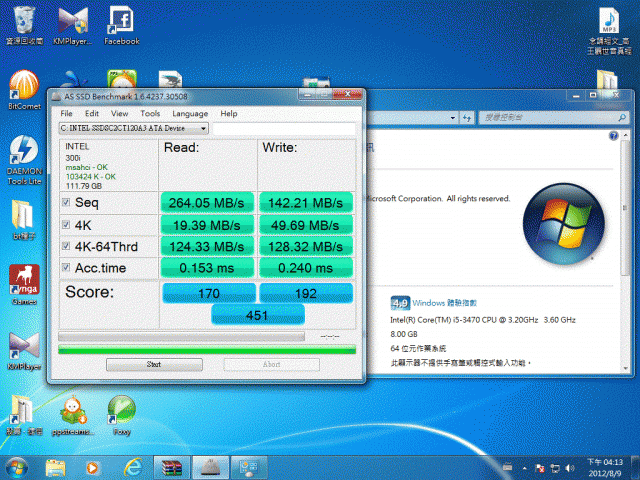
Task: Open the bt folder below DAEMON Tools
Action: (23, 220)
